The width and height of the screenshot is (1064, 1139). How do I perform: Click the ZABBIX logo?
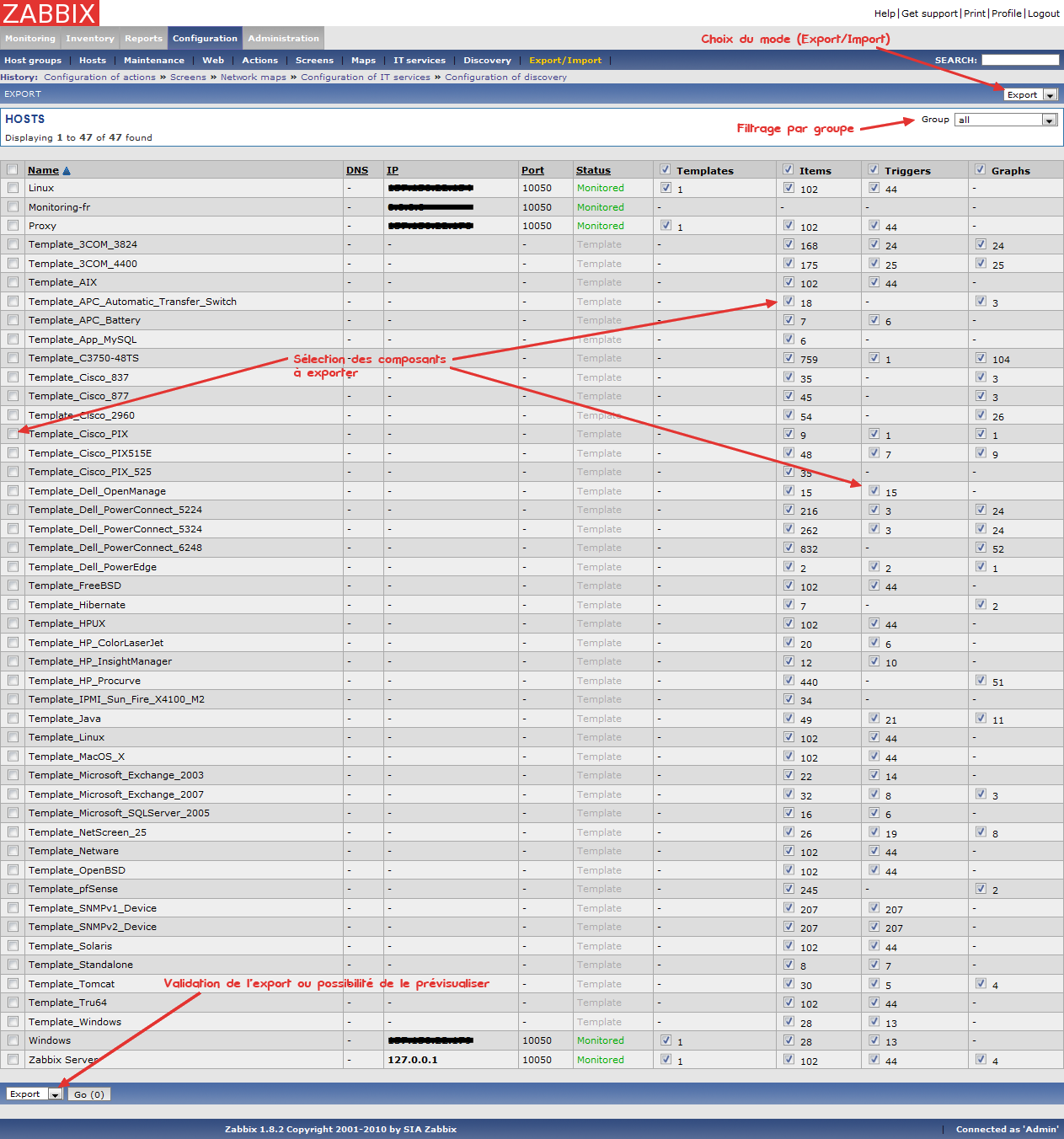50,13
